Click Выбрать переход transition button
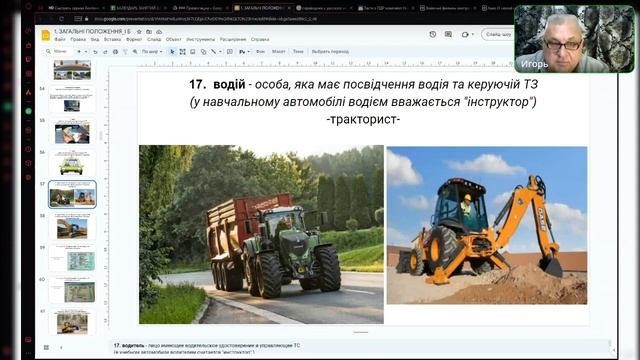 tap(330, 52)
